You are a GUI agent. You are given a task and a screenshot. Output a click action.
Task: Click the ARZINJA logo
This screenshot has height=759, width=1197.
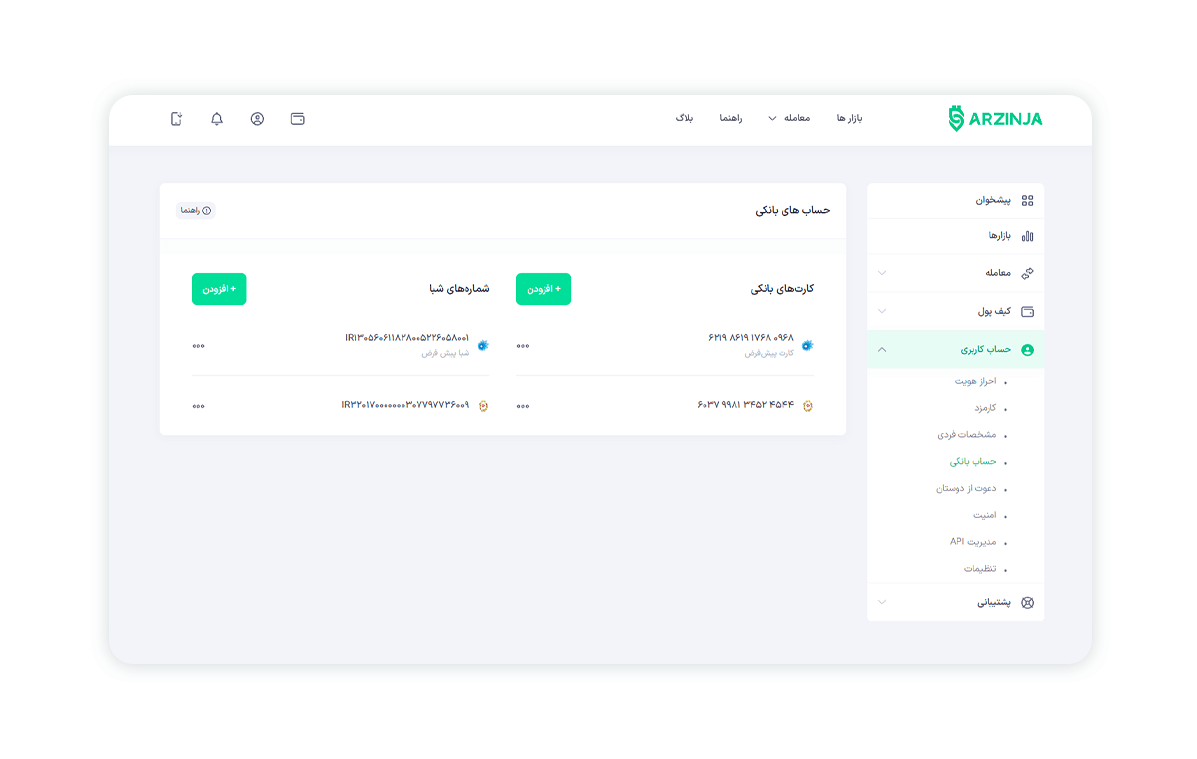pyautogui.click(x=995, y=118)
